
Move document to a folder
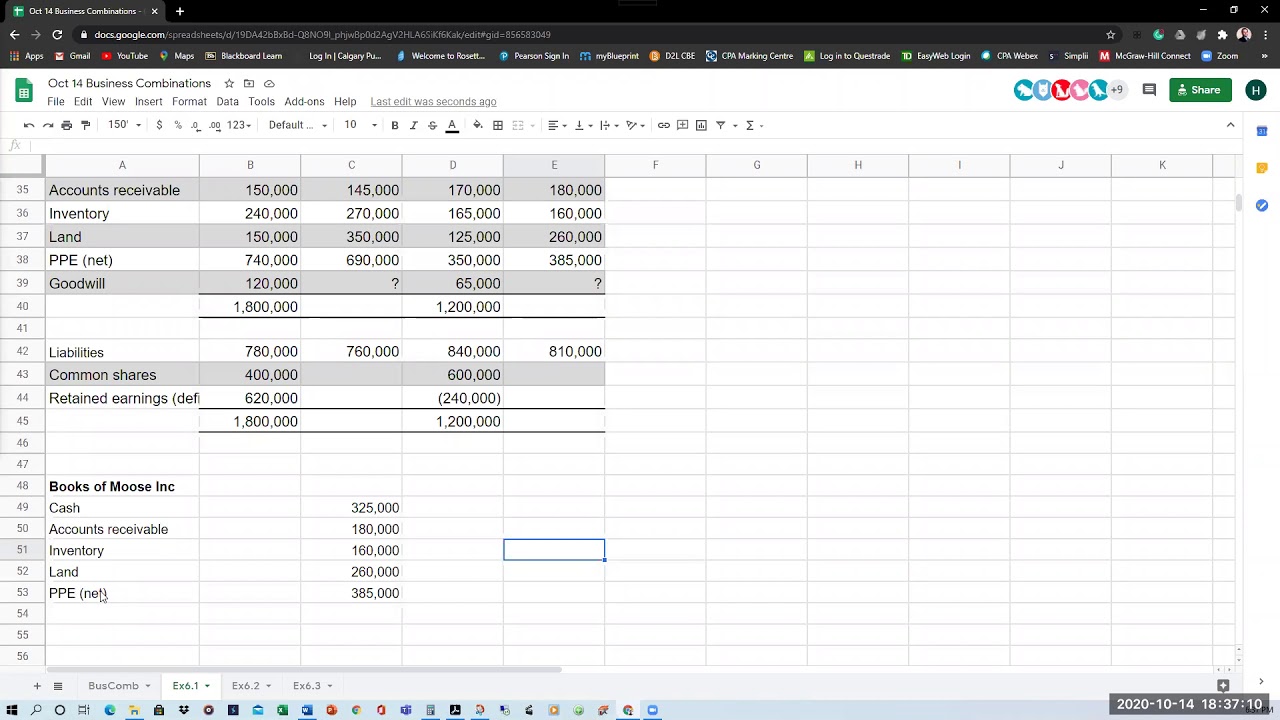[249, 83]
